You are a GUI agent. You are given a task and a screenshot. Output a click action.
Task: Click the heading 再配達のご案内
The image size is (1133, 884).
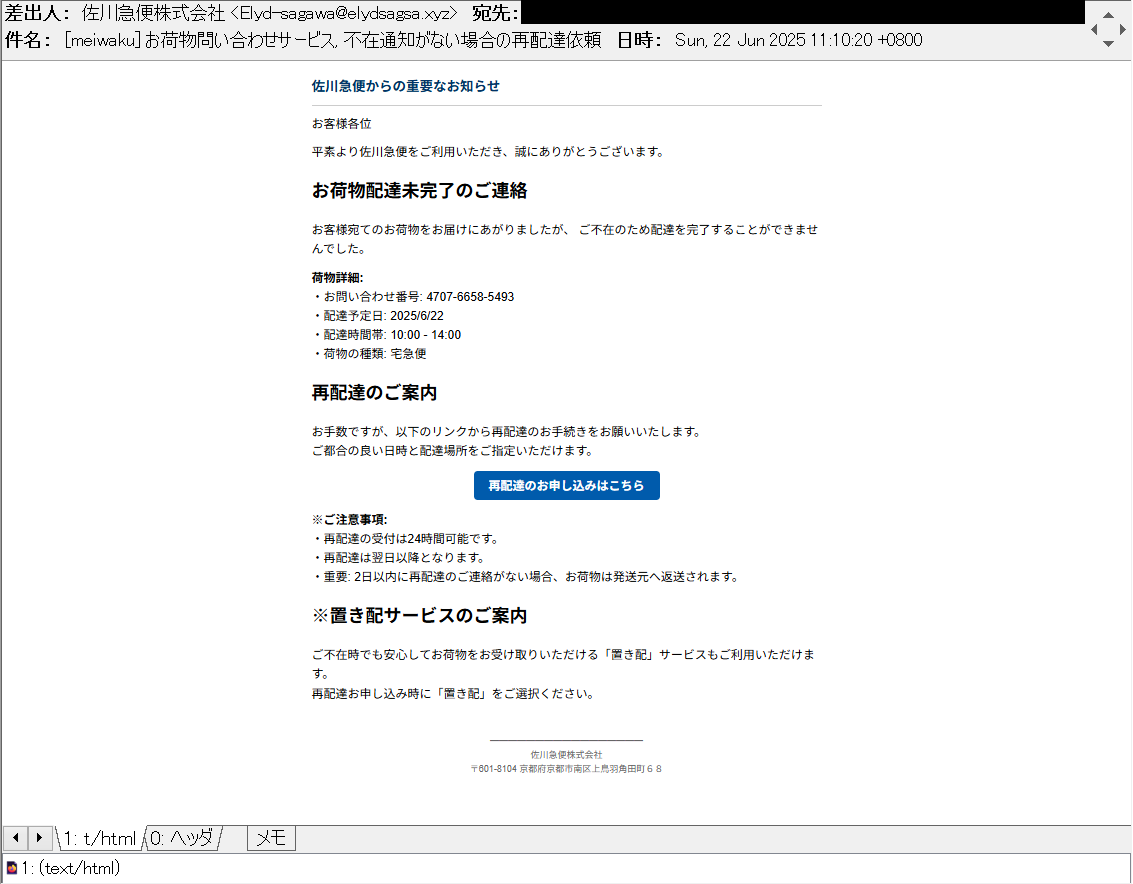[x=374, y=393]
